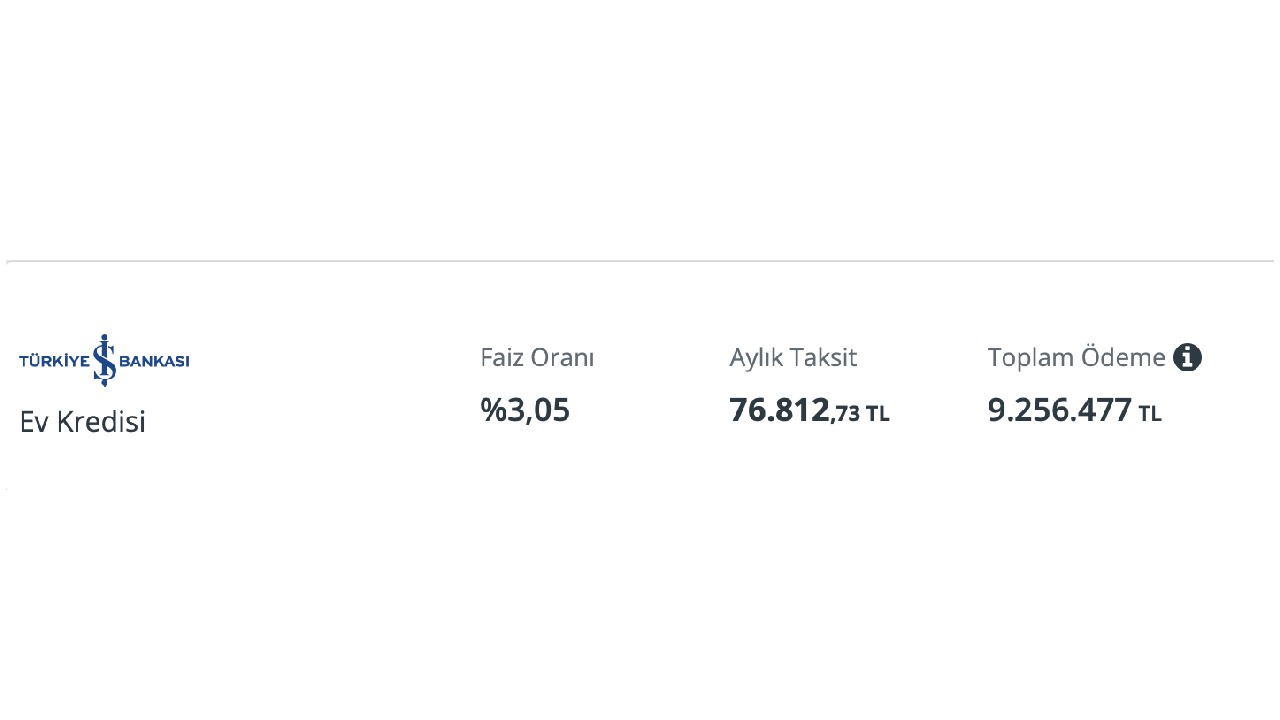Click the info icon beside Toplam Ödeme
This screenshot has height=720, width=1280.
[1187, 357]
